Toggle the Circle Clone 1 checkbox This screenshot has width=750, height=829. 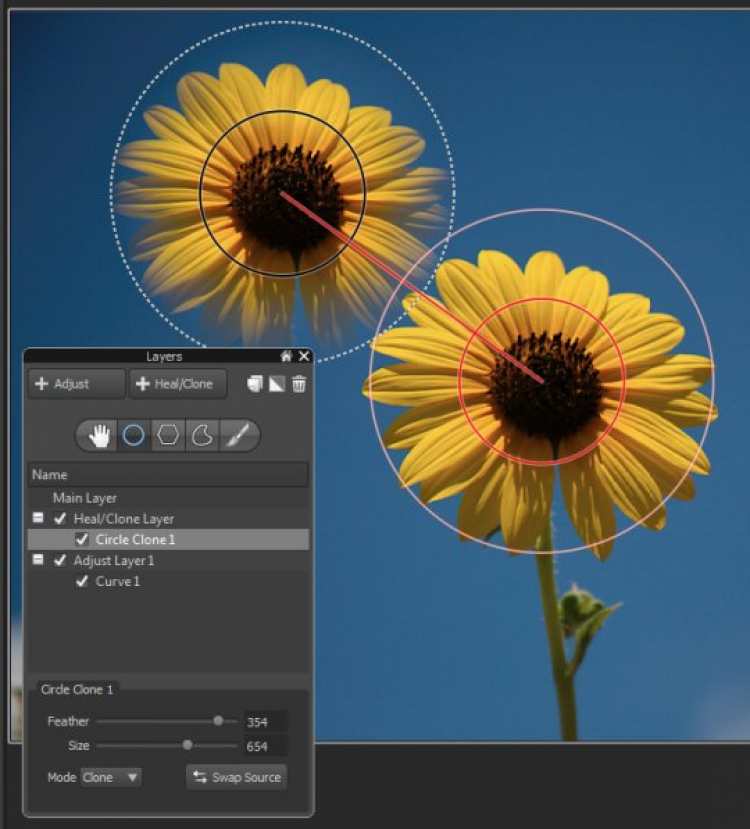click(82, 540)
